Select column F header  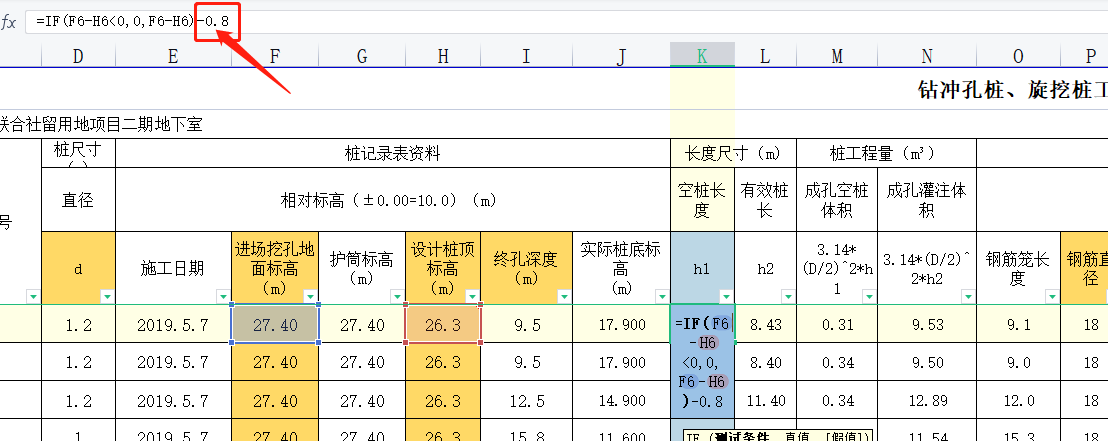click(x=275, y=56)
